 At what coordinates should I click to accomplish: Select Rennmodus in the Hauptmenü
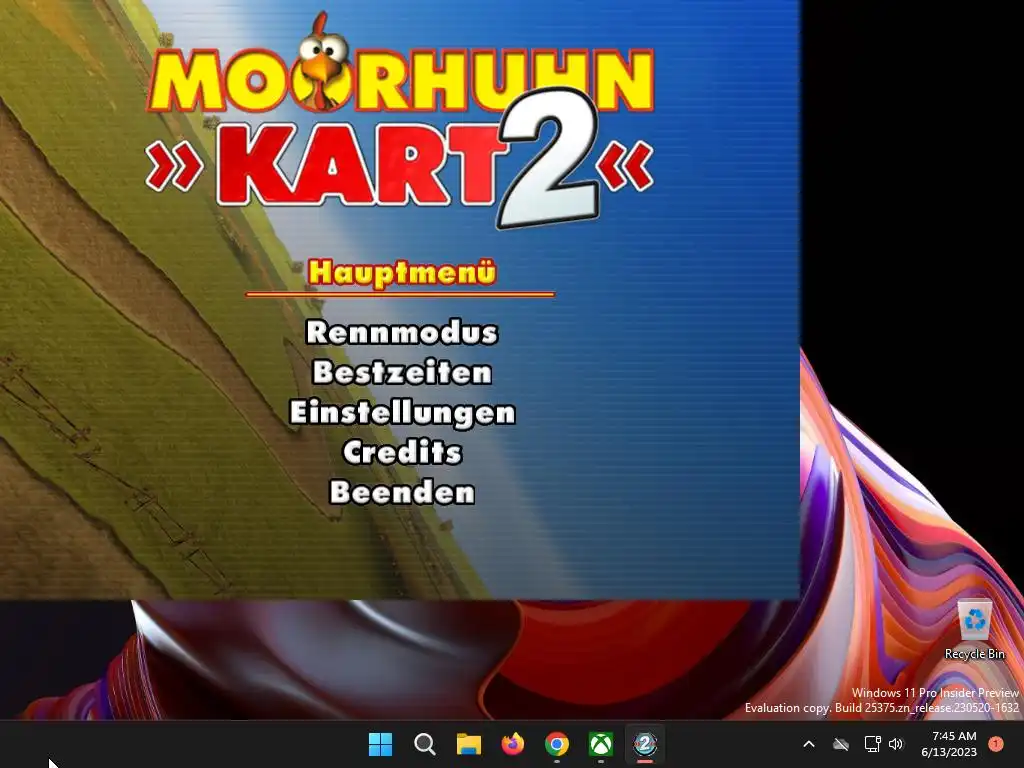[402, 332]
